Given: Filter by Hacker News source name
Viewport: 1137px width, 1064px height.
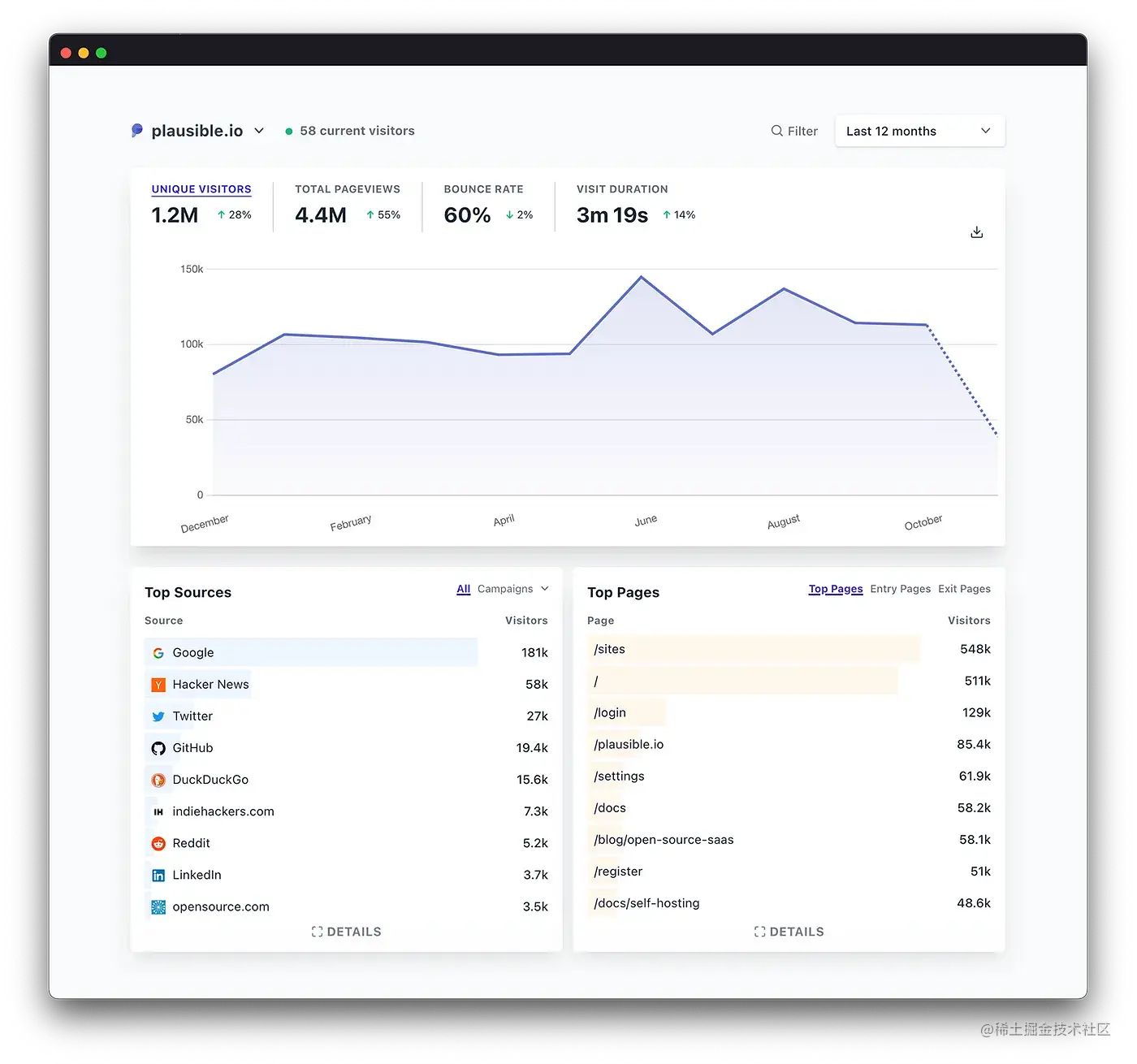Looking at the screenshot, I should (x=211, y=685).
